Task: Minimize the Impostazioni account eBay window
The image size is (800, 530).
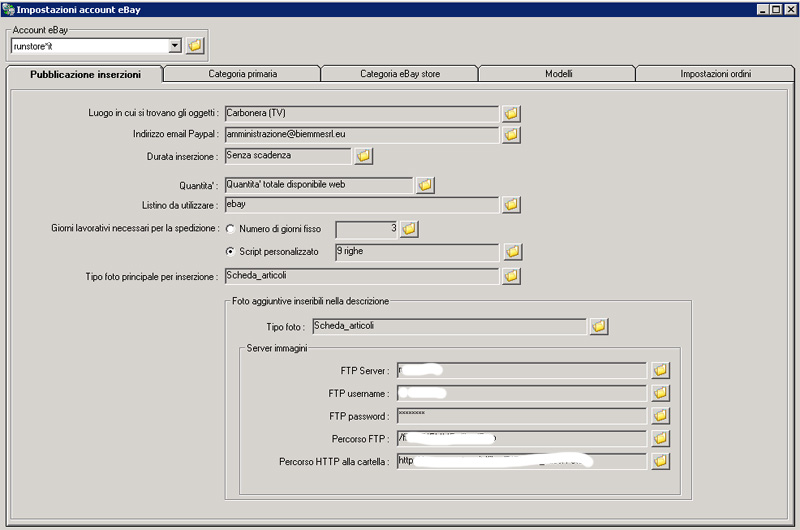Action: pos(763,9)
